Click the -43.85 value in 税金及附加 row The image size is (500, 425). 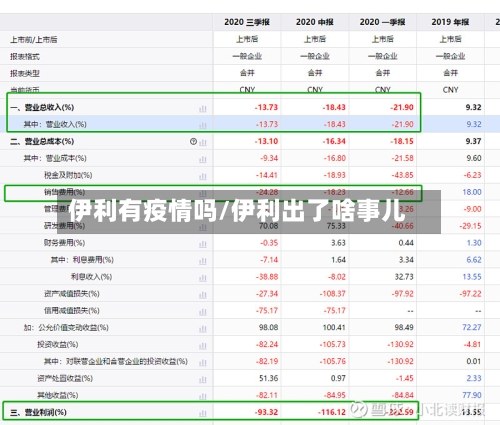(x=402, y=175)
